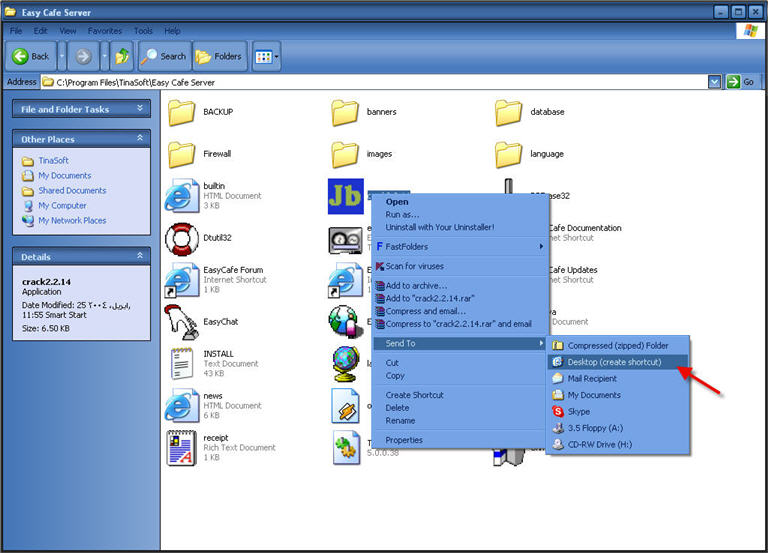
Task: Open the Back history dropdown arrow
Action: pos(62,56)
